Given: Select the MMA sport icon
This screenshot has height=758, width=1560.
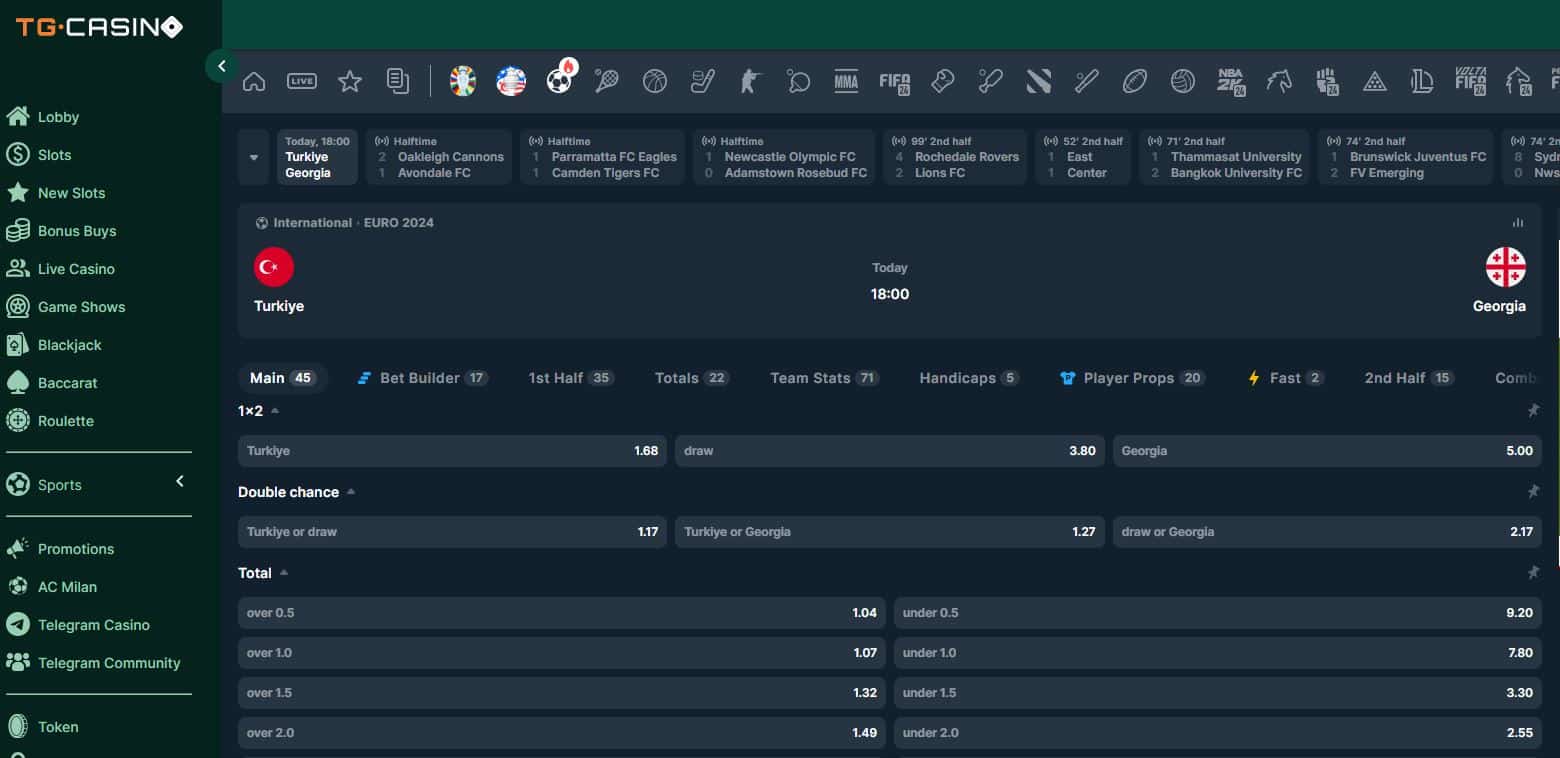Looking at the screenshot, I should (x=846, y=81).
